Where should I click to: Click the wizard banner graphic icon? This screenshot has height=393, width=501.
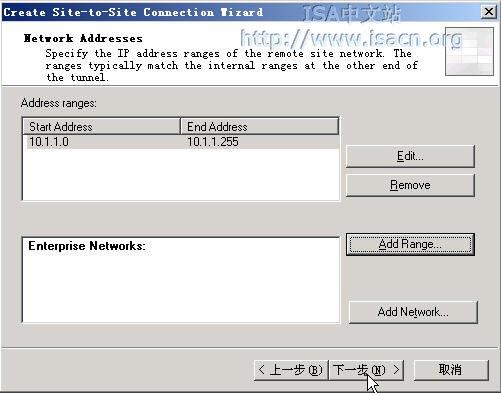(x=469, y=52)
